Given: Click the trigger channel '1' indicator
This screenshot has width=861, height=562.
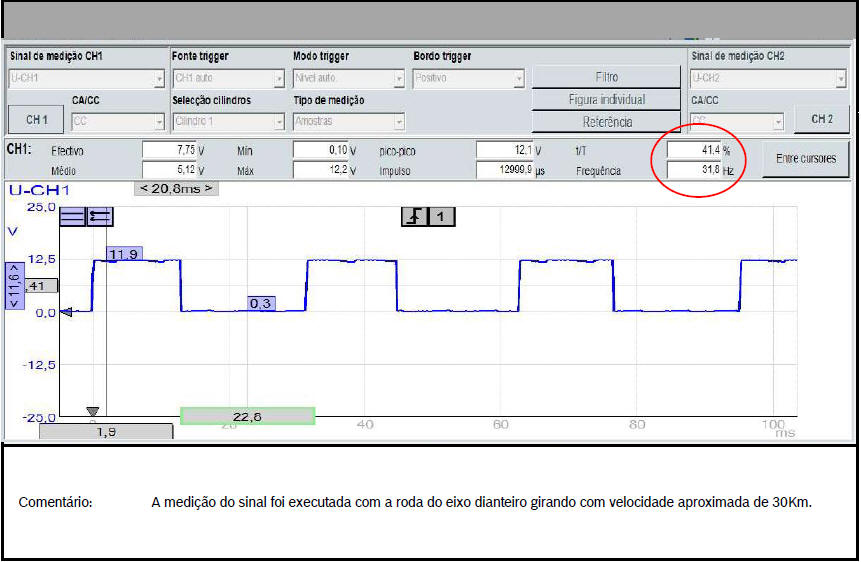Looking at the screenshot, I should pyautogui.click(x=442, y=216).
